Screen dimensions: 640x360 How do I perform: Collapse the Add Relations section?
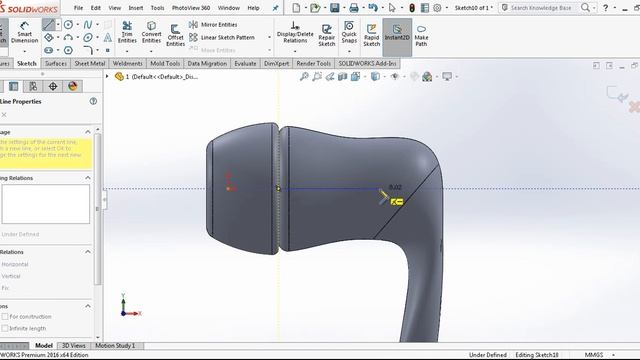(88, 252)
